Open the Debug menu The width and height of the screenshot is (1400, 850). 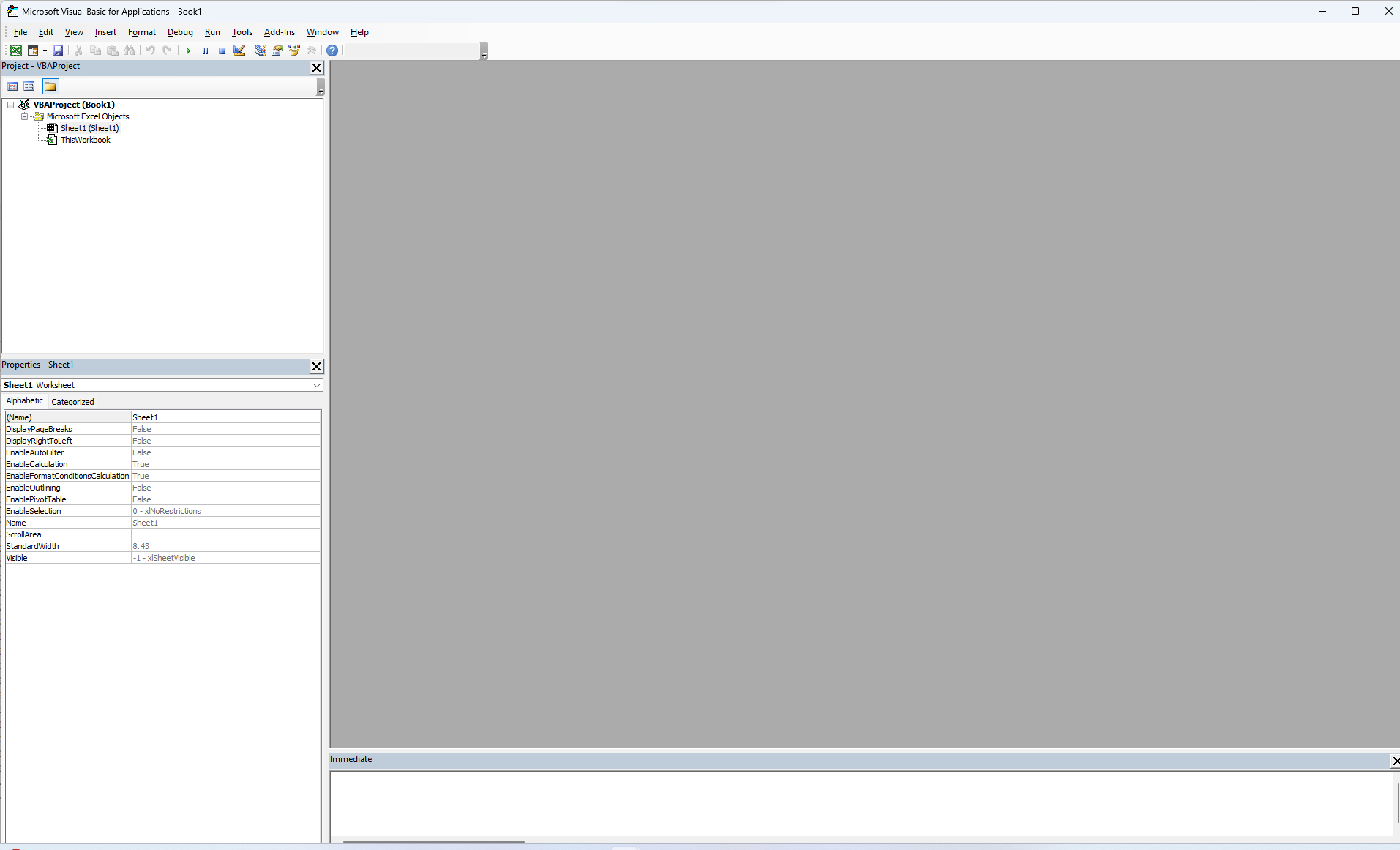[180, 32]
